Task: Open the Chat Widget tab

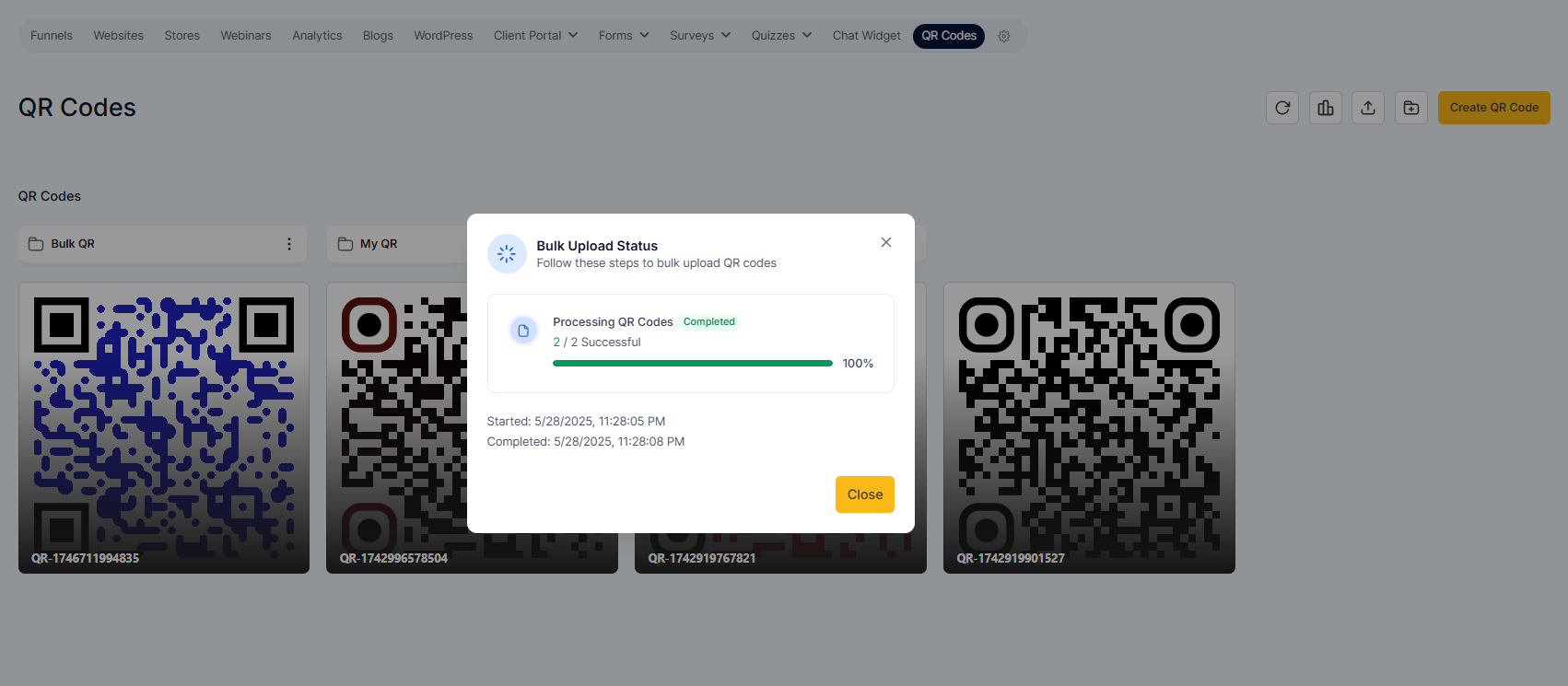Action: [x=867, y=36]
